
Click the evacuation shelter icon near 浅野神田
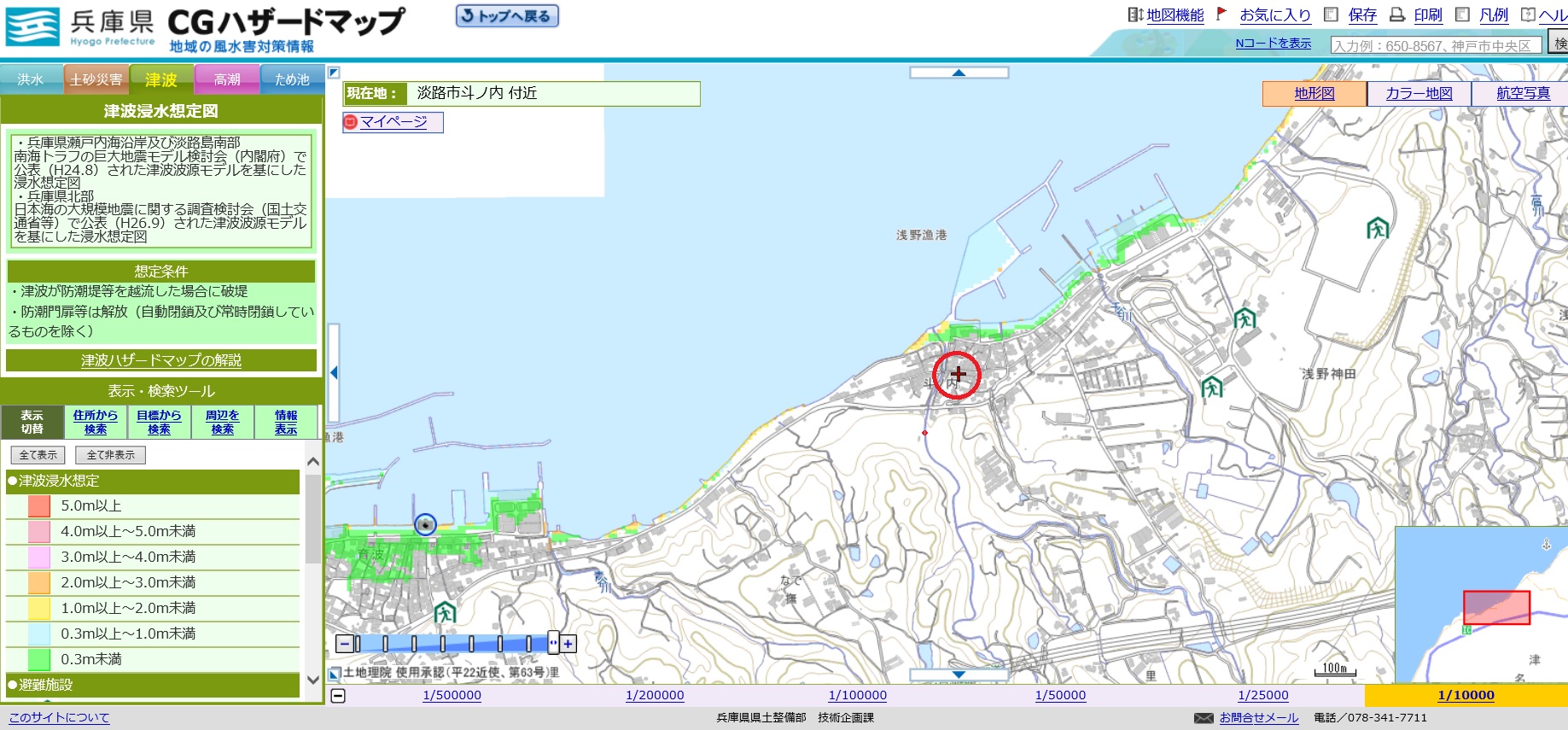point(1212,387)
